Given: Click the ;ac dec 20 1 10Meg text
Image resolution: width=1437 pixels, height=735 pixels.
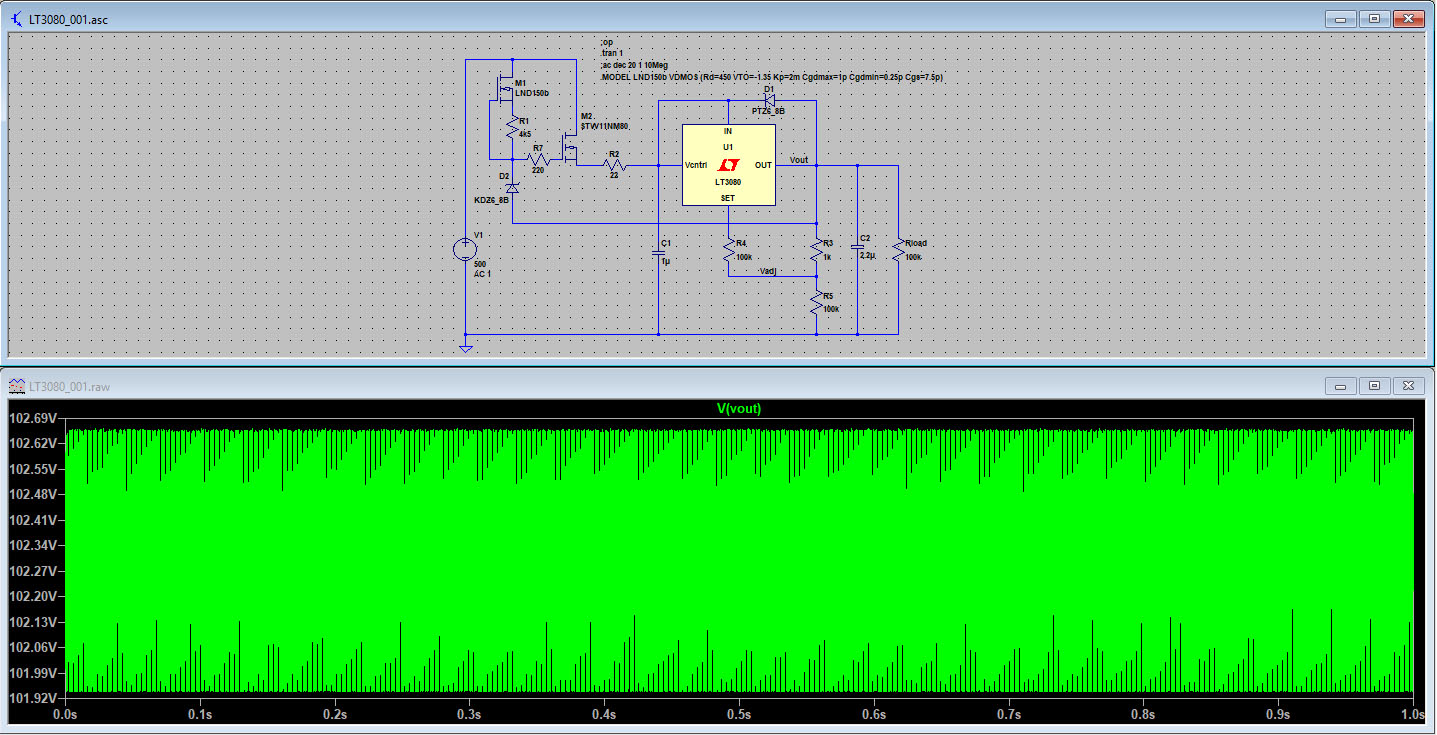Looking at the screenshot, I should tap(634, 64).
